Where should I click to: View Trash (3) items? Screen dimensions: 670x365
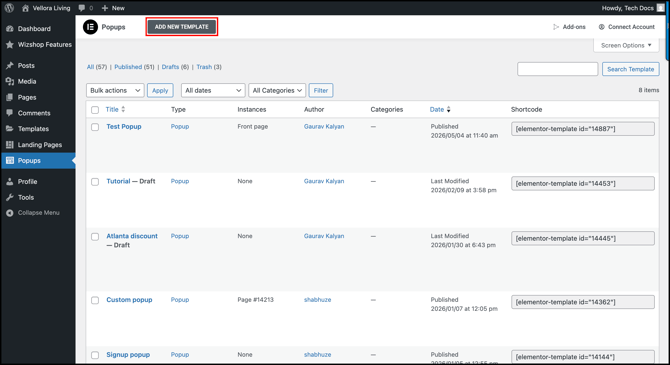tap(209, 67)
